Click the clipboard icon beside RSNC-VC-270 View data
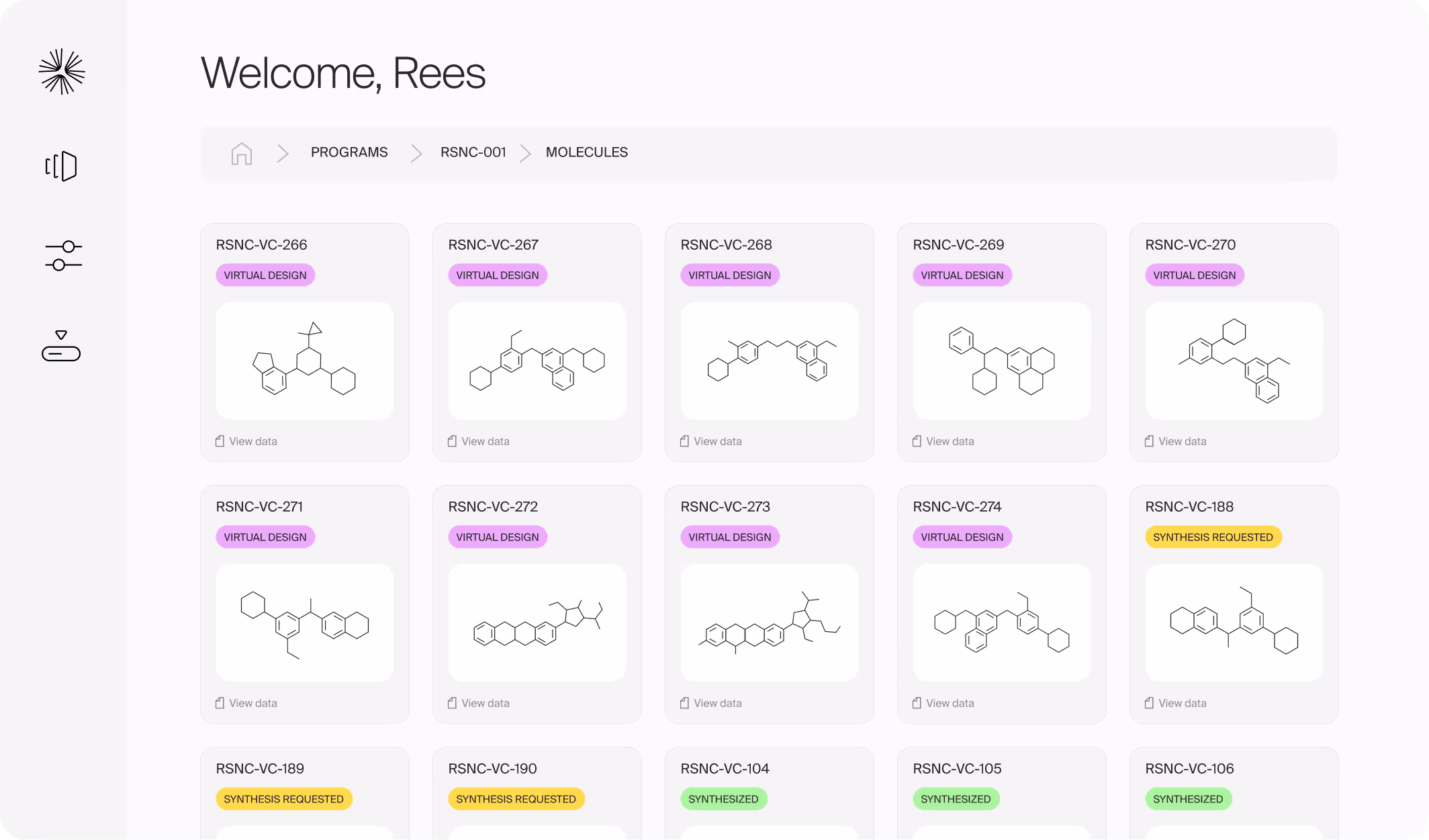The width and height of the screenshot is (1429, 840). click(x=1148, y=440)
